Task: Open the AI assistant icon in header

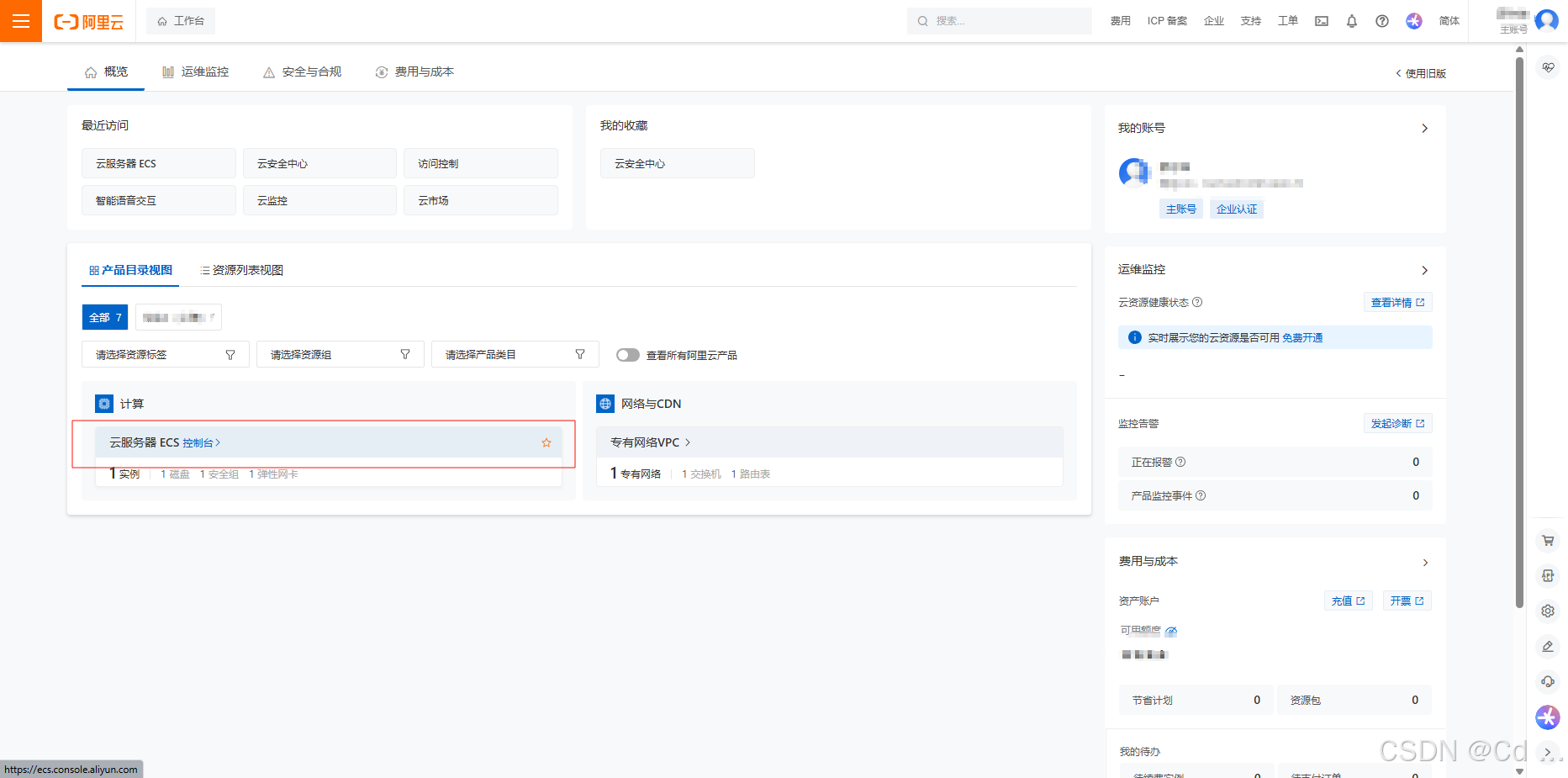Action: coord(1414,21)
